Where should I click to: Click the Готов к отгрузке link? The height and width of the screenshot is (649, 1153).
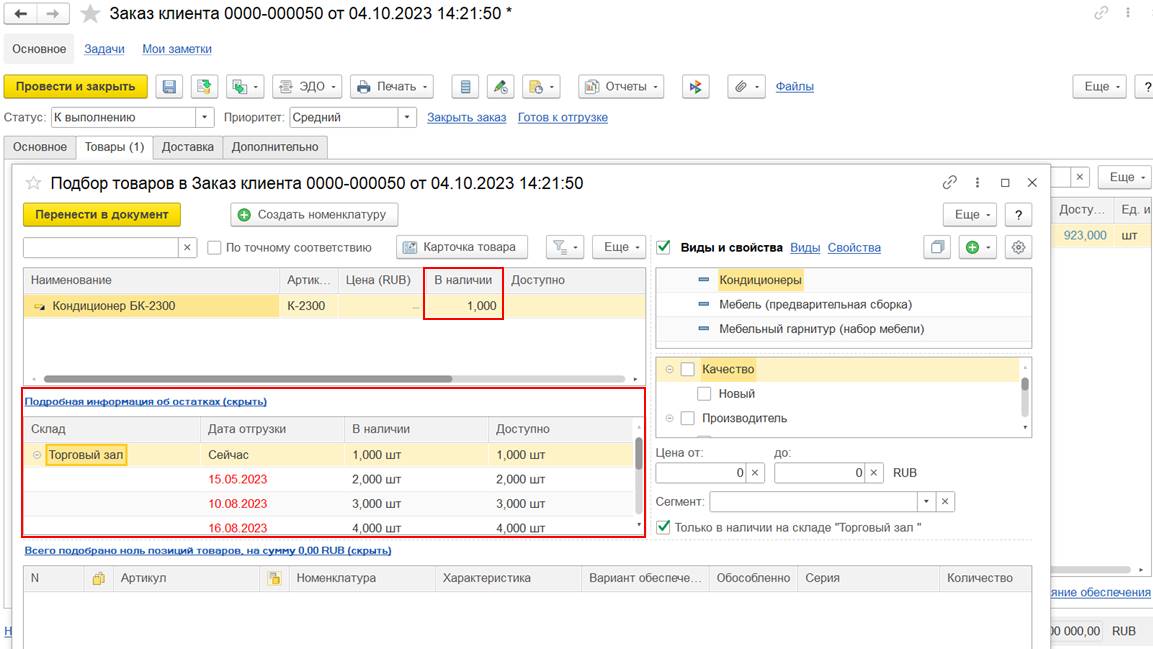562,117
